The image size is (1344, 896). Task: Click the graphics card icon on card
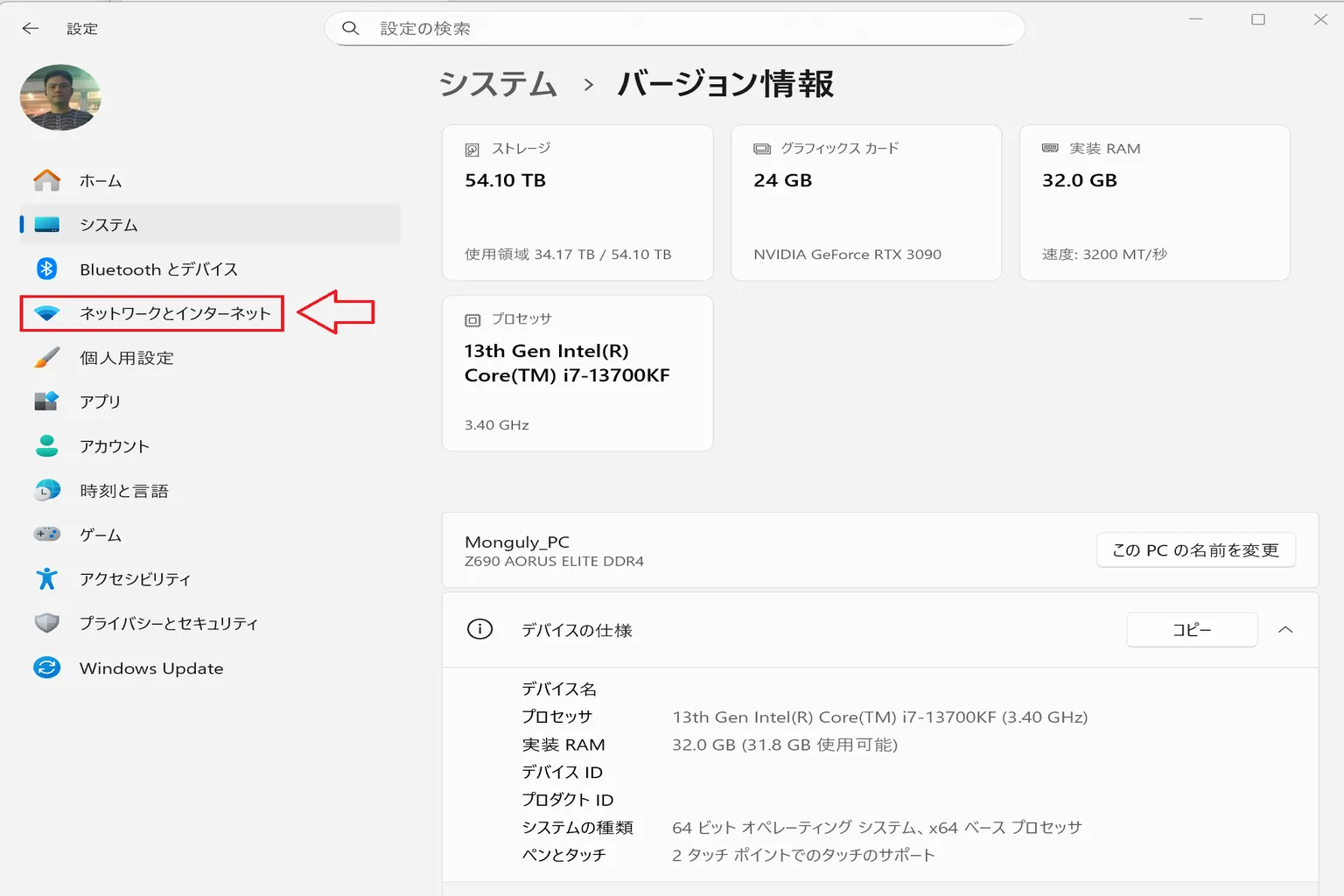click(762, 149)
